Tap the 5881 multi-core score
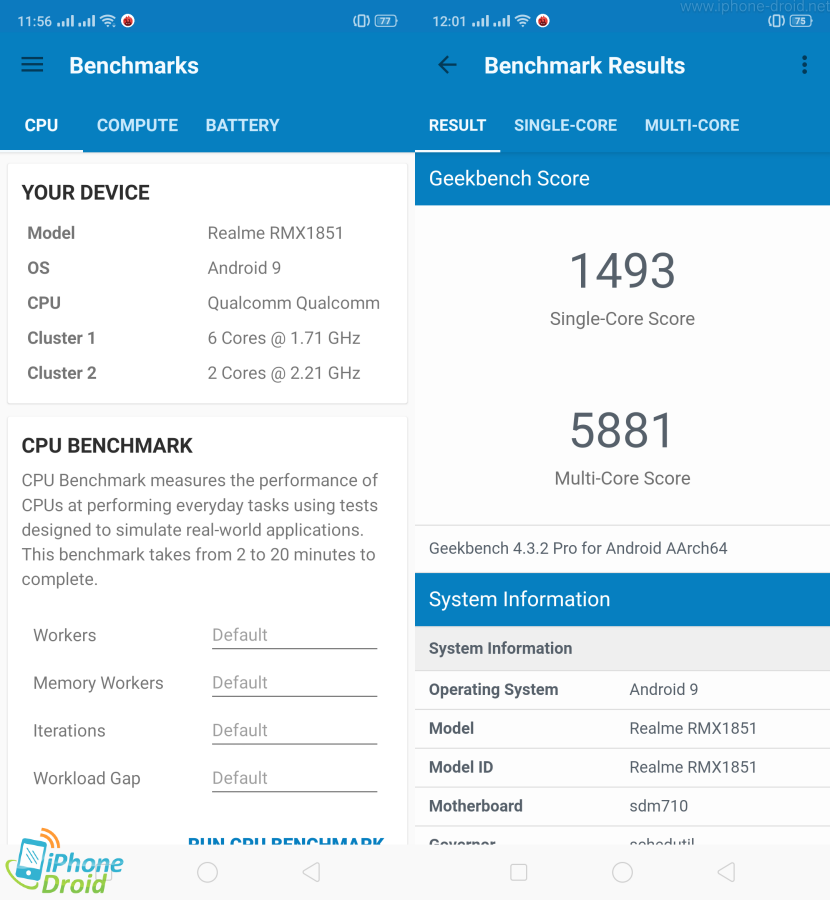 coord(622,430)
